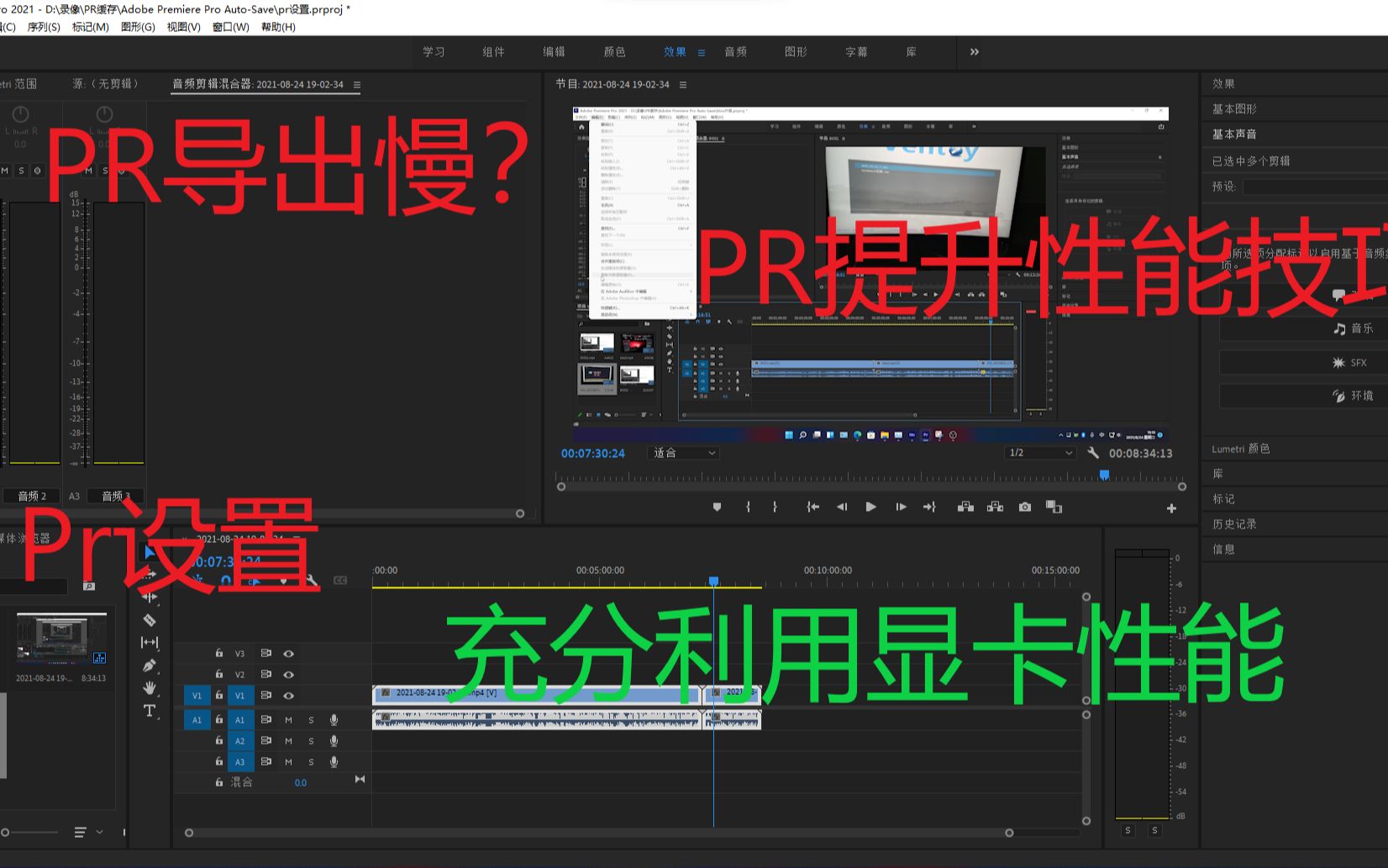This screenshot has width=1388, height=868.
Task: Play the program monitor preview
Action: (x=870, y=507)
